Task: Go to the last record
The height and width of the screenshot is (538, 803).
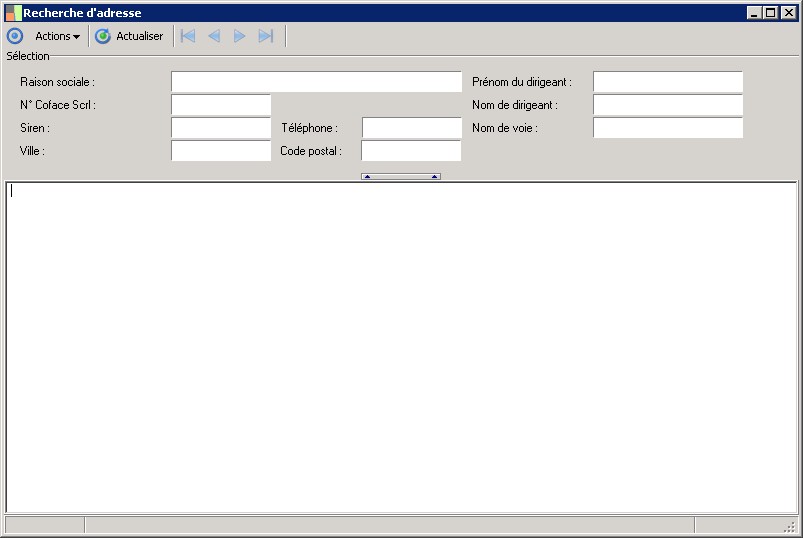Action: pyautogui.click(x=266, y=36)
